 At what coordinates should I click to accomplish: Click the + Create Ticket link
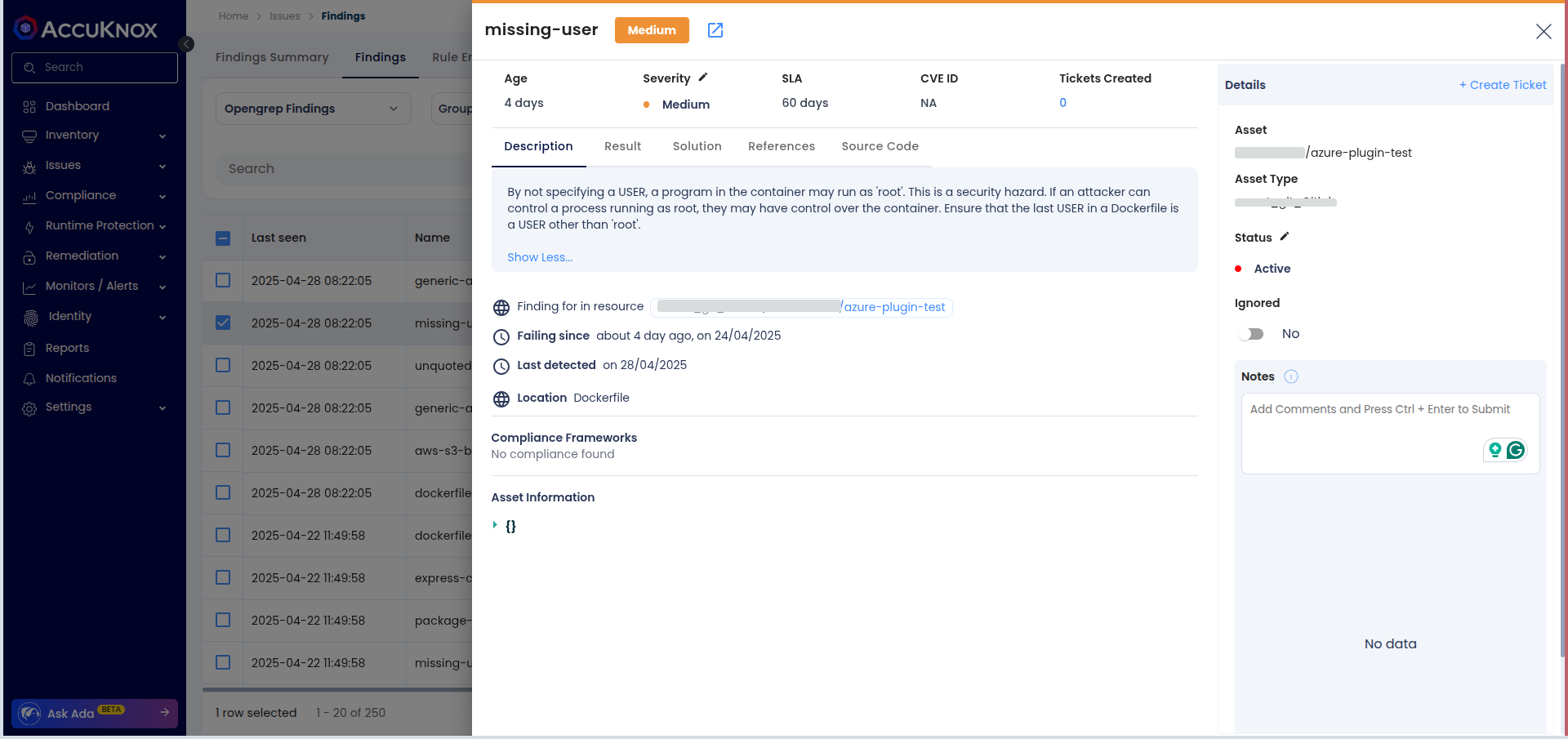[1503, 85]
